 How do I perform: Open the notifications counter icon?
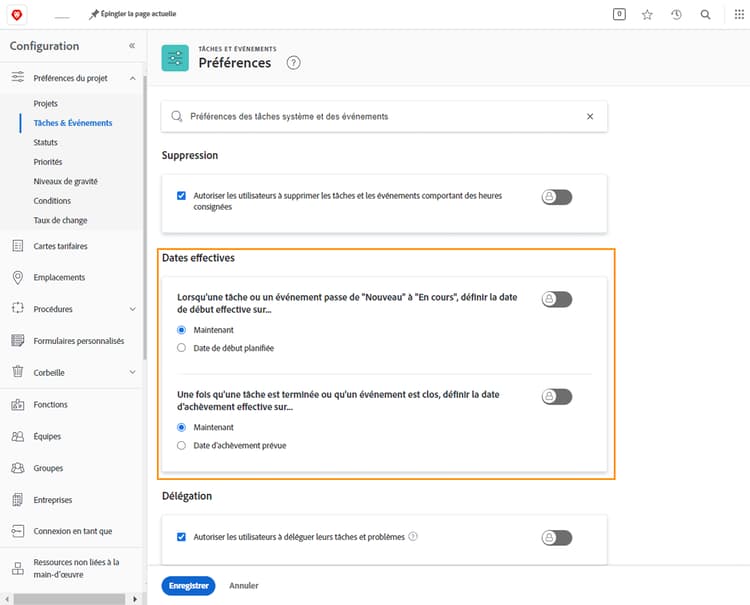[619, 14]
